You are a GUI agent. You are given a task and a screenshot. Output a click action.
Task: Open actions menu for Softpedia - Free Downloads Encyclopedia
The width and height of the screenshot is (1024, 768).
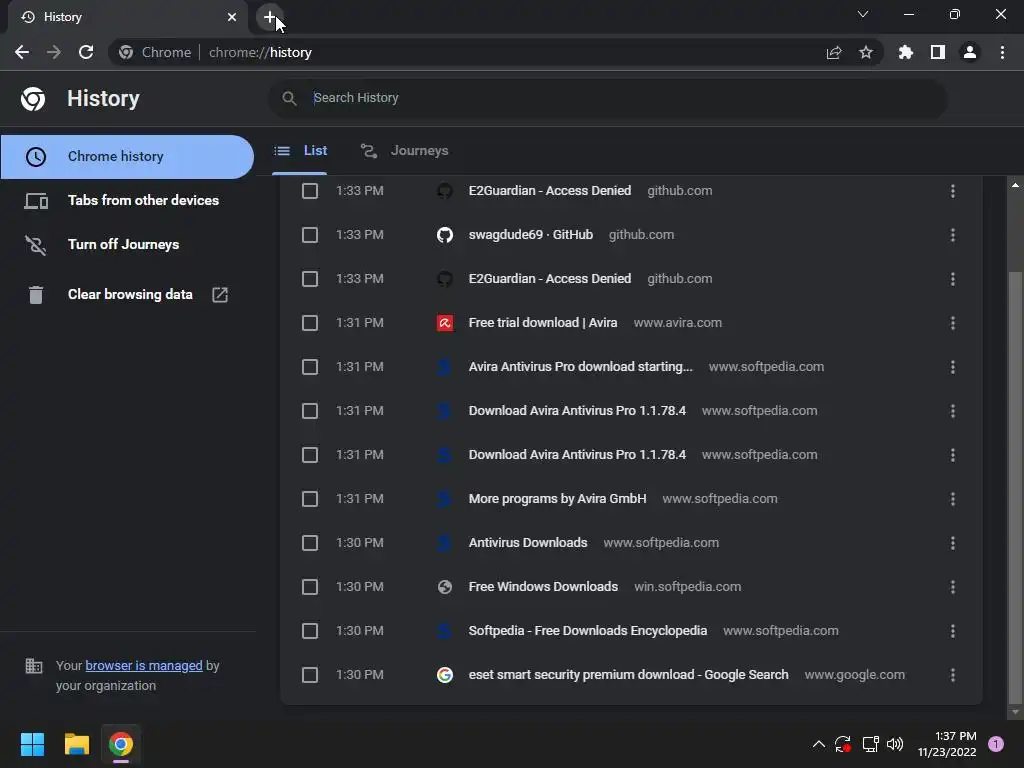coord(953,631)
